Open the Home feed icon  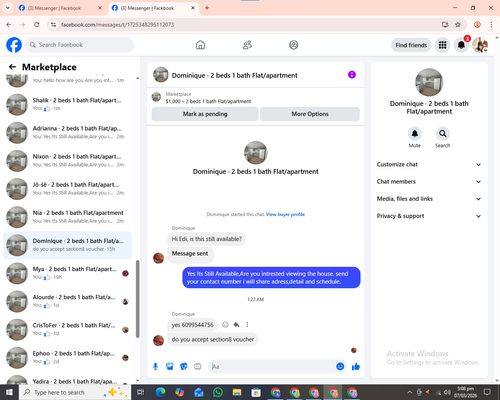click(x=200, y=45)
